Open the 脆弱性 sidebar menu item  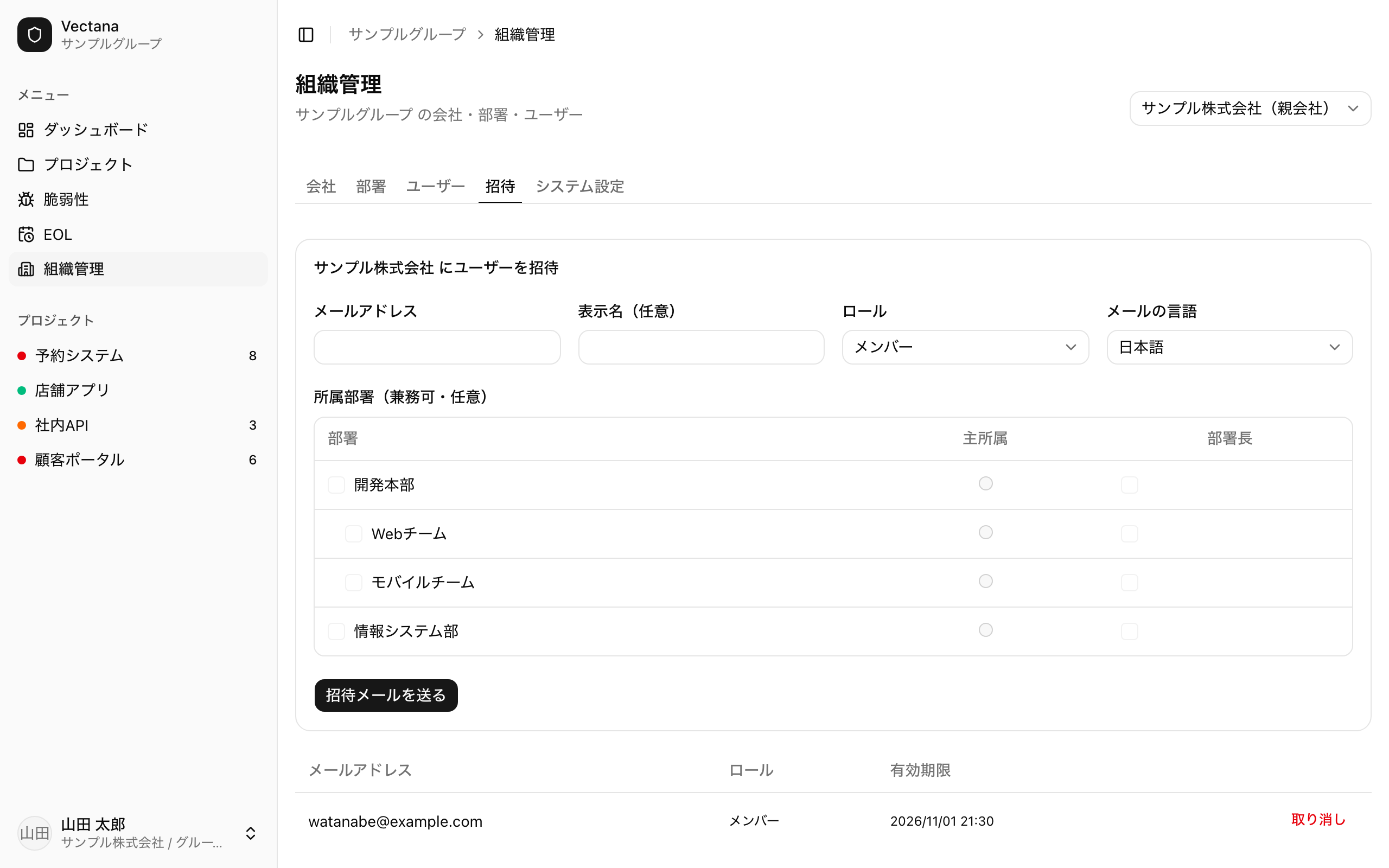click(138, 199)
